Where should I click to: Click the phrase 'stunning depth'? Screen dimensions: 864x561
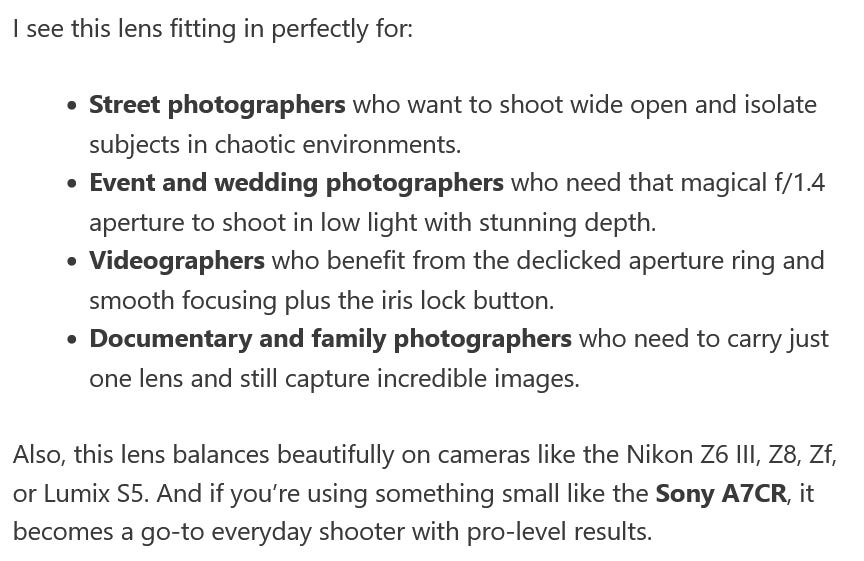click(565, 223)
